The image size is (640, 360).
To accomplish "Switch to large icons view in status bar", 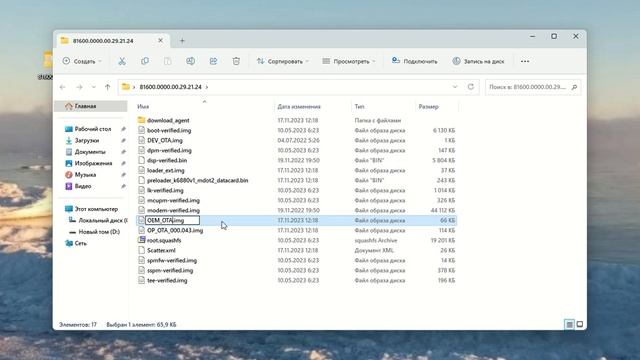I will [580, 324].
